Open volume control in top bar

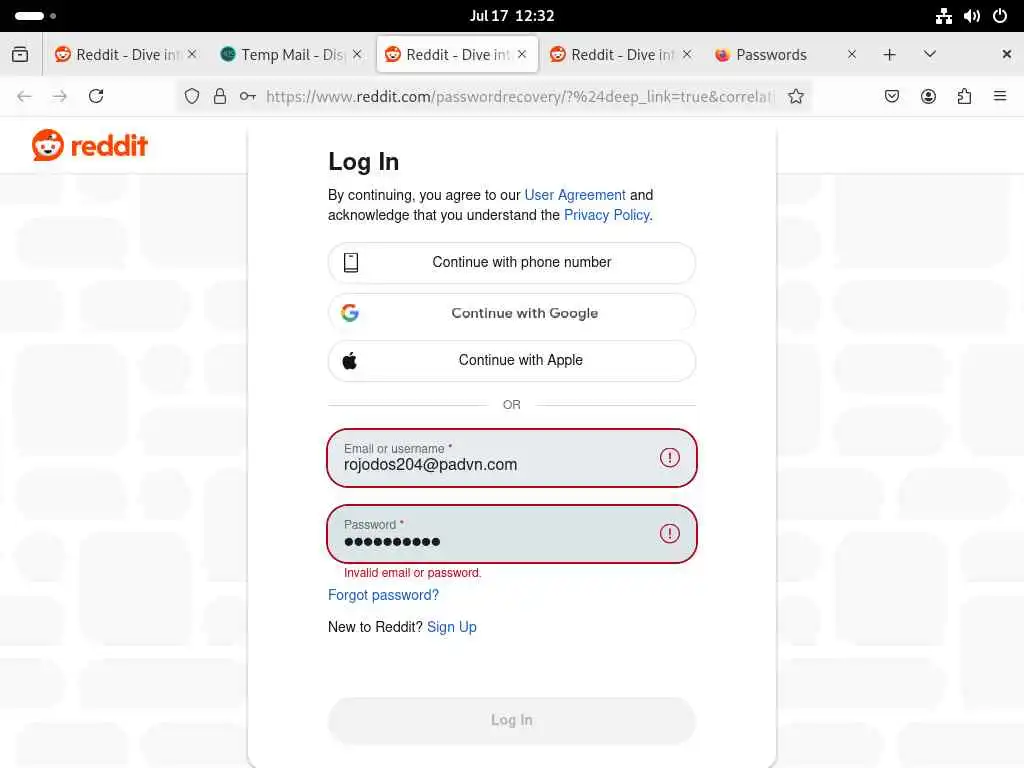click(x=972, y=16)
